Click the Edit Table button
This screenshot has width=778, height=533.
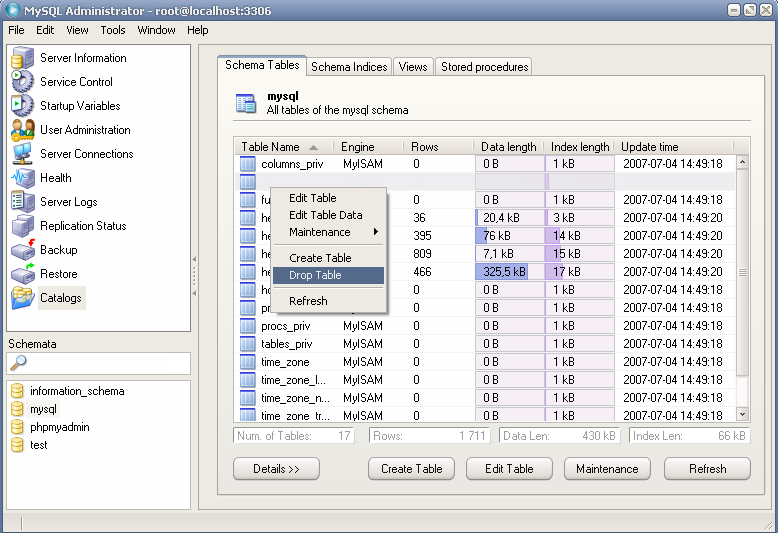(x=509, y=469)
